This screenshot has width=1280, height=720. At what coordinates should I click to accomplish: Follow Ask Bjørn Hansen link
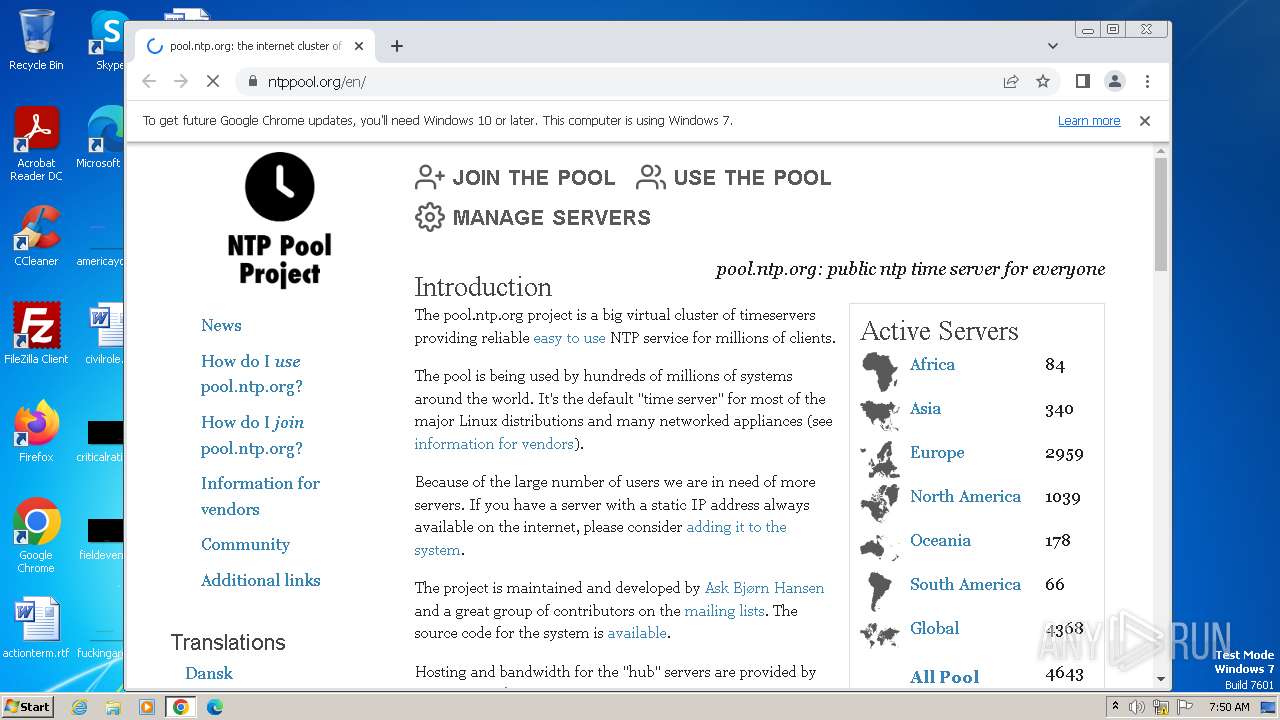(x=764, y=588)
